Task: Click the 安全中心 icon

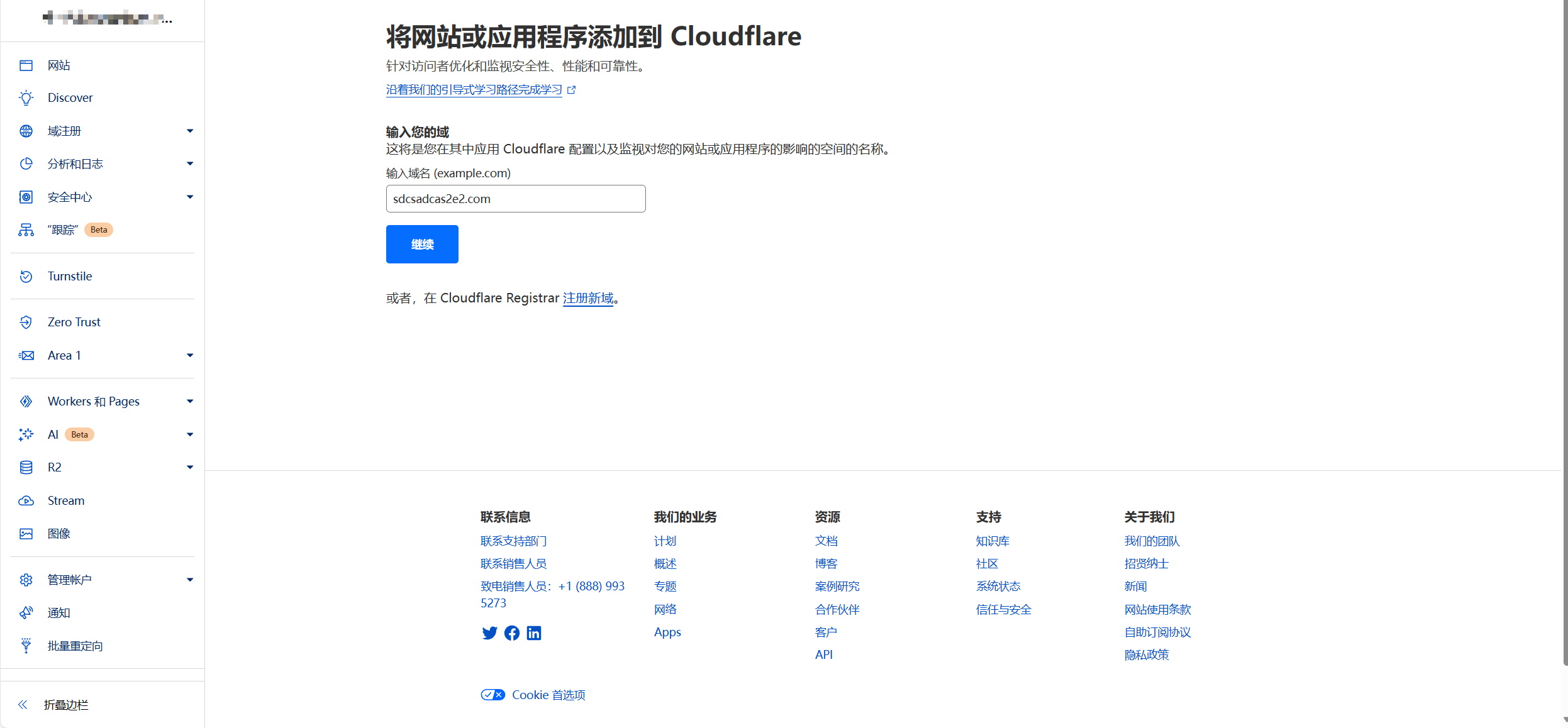Action: click(x=26, y=197)
